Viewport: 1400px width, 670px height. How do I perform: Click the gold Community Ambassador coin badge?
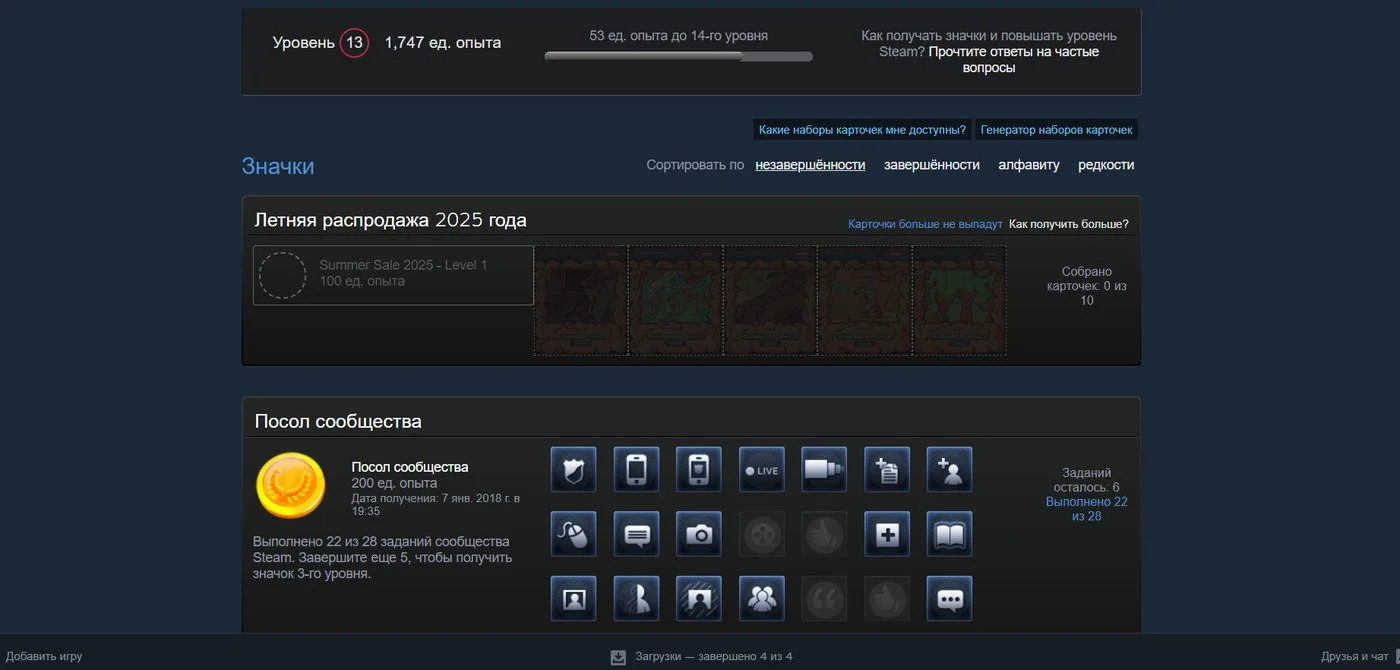(291, 485)
